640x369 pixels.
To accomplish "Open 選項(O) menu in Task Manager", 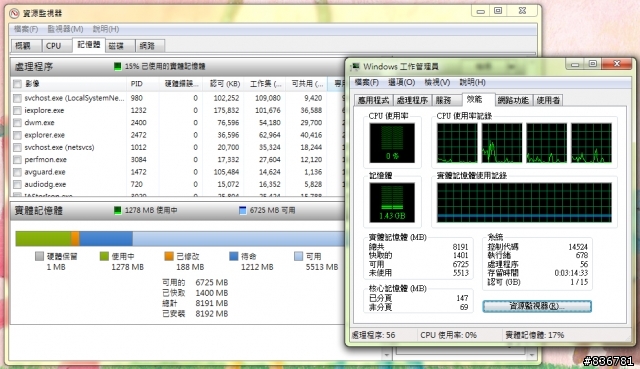I will 402,82.
